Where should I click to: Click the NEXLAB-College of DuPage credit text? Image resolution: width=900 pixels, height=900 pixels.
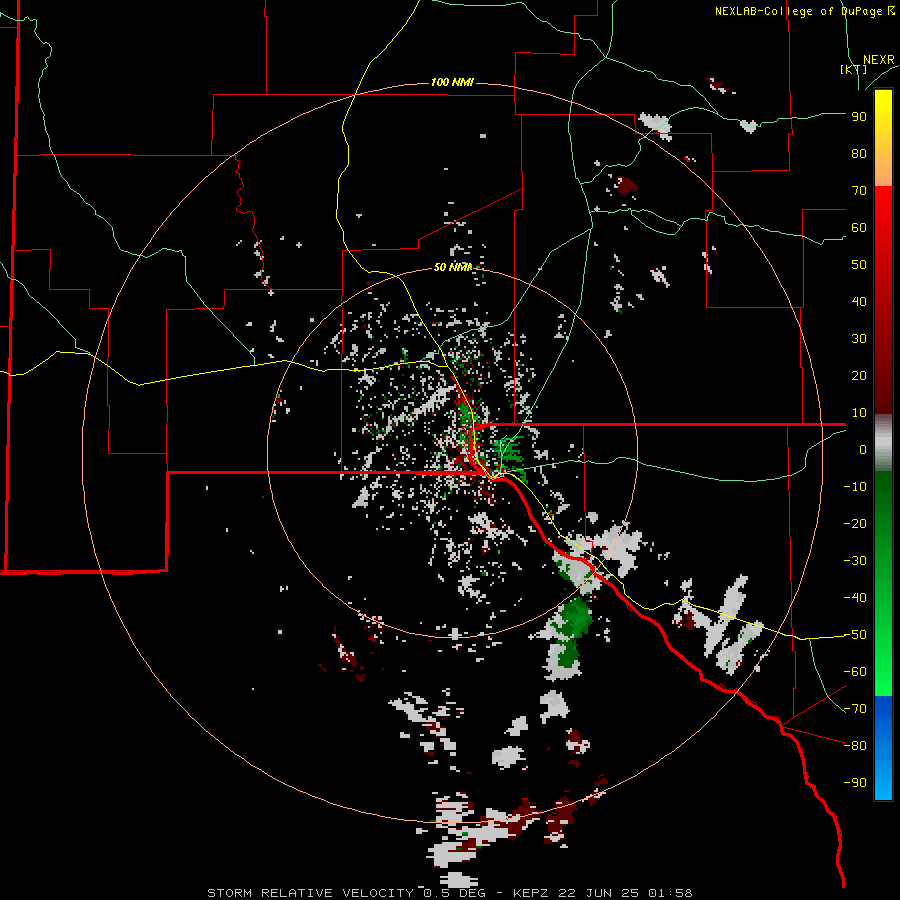click(798, 11)
